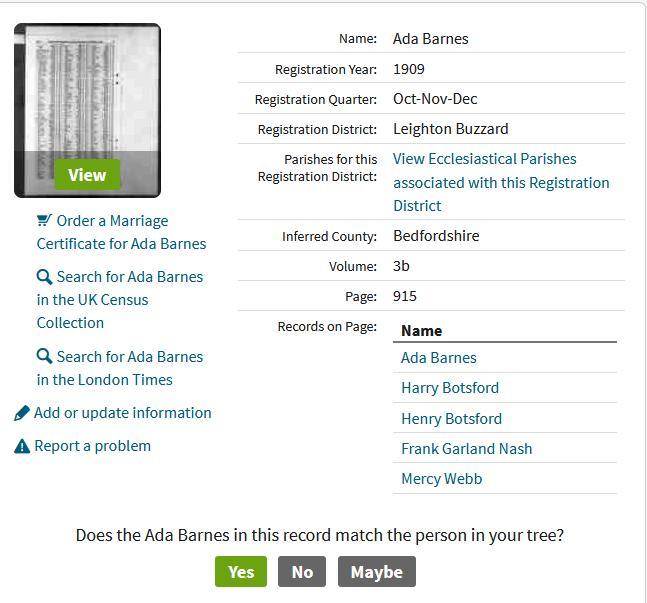The width and height of the screenshot is (647, 603).
Task: Click the shopping cart icon beside Order a Marriage Certificate
Action: click(44, 220)
